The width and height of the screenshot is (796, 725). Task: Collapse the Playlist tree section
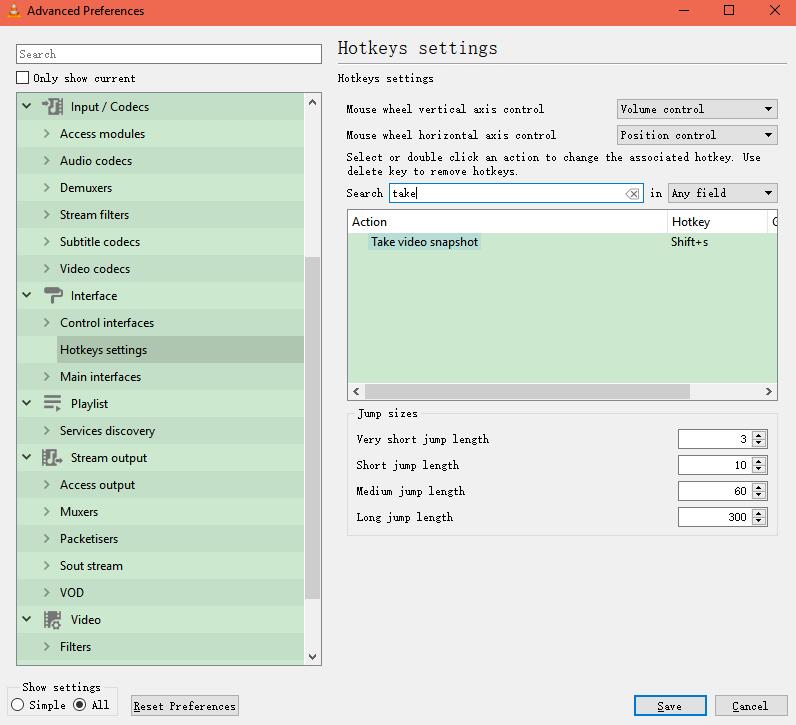[x=27, y=403]
